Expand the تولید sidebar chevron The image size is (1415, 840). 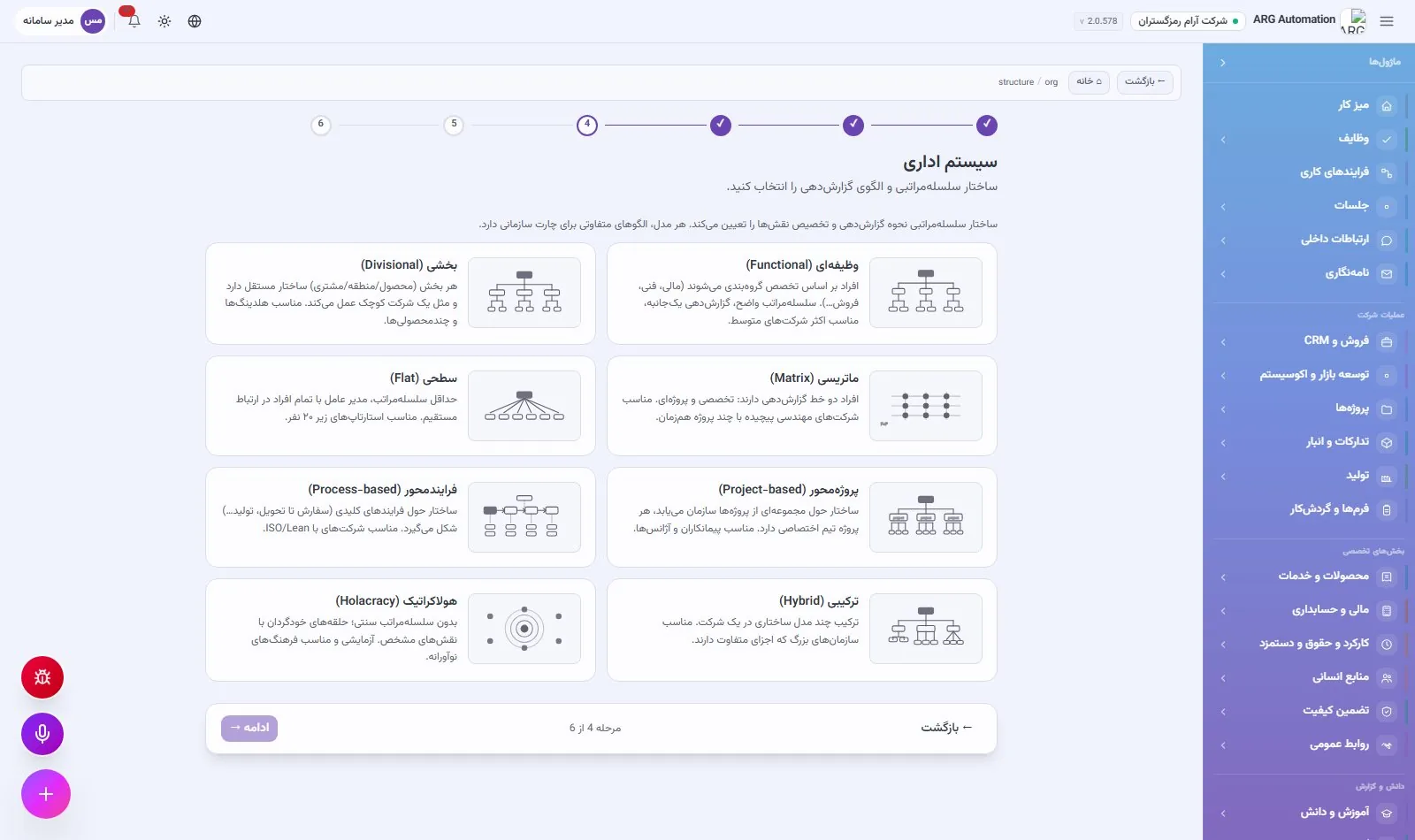pos(1223,477)
